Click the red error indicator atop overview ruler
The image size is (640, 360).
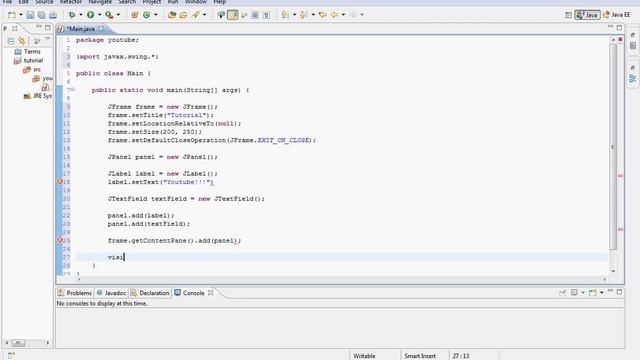point(620,40)
